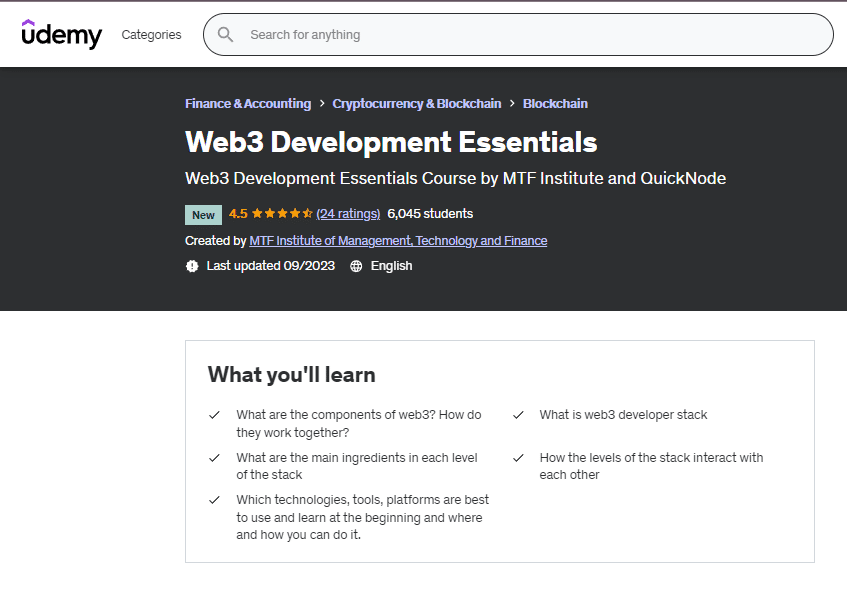Click checkmark beside 'components of web3' item
Viewport: 847px width, 590px height.
click(x=214, y=415)
